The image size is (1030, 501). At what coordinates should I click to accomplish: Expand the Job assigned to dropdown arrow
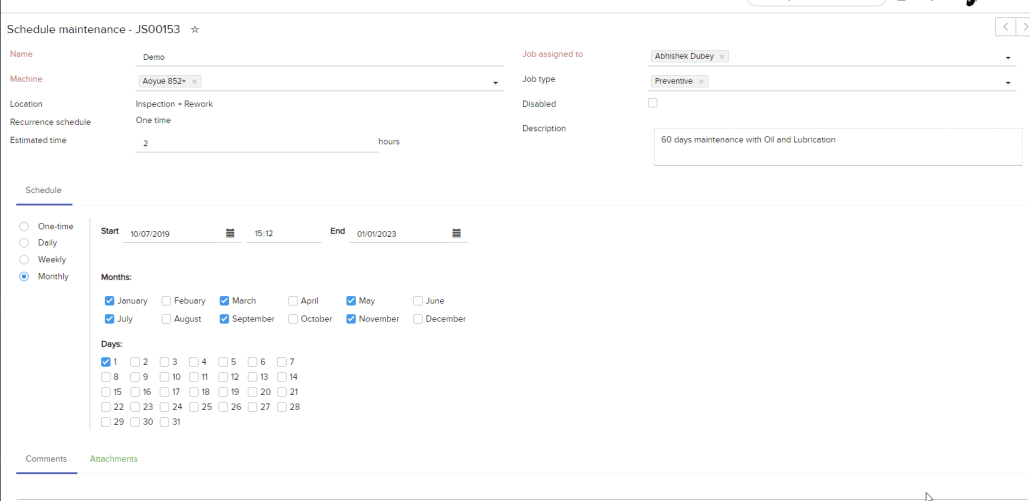[x=1008, y=58]
